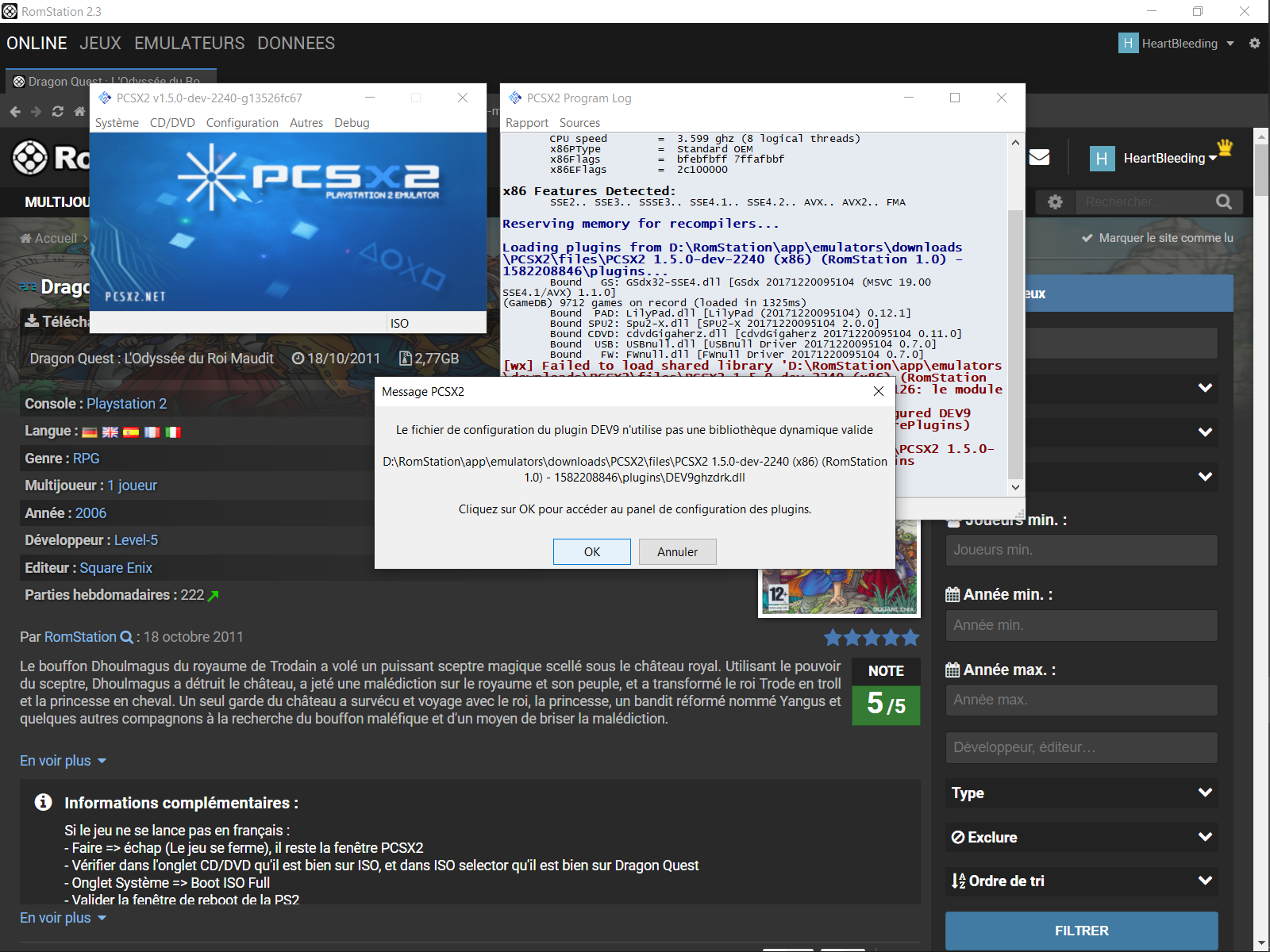Click the Dragon Quest cover thumbnail
Screen dimensions: 1270x952
tap(840, 567)
